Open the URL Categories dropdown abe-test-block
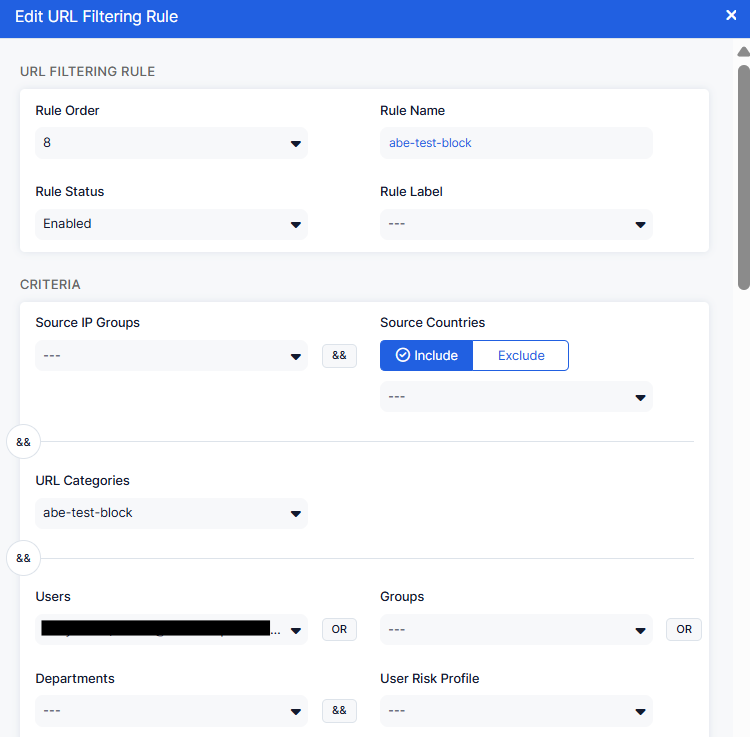This screenshot has height=737, width=750. pyautogui.click(x=171, y=513)
